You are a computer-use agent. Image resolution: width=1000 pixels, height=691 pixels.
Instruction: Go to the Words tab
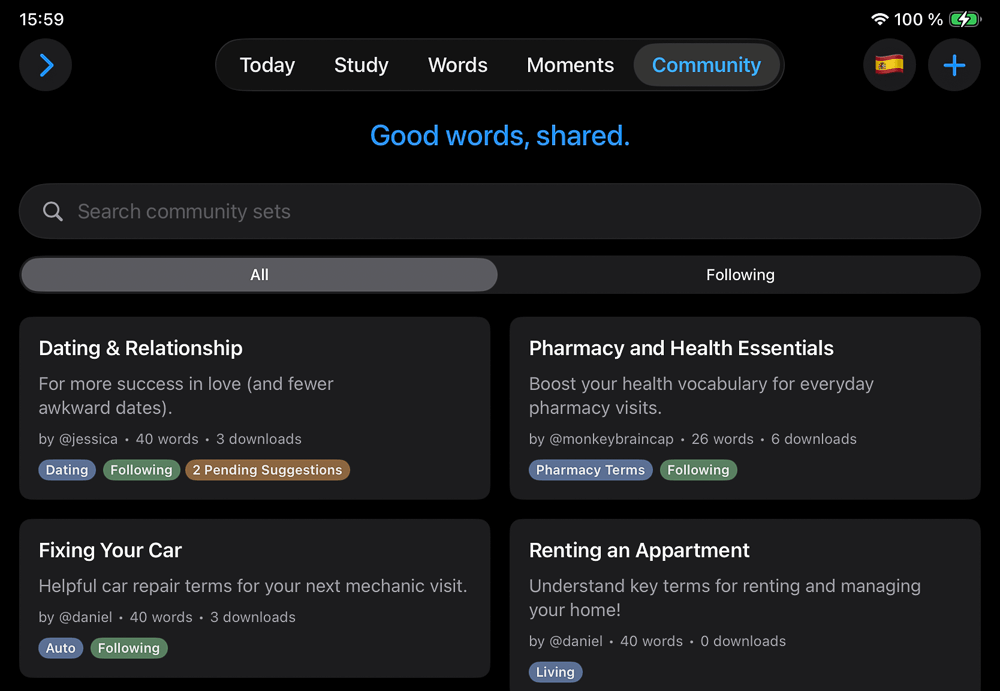click(458, 65)
